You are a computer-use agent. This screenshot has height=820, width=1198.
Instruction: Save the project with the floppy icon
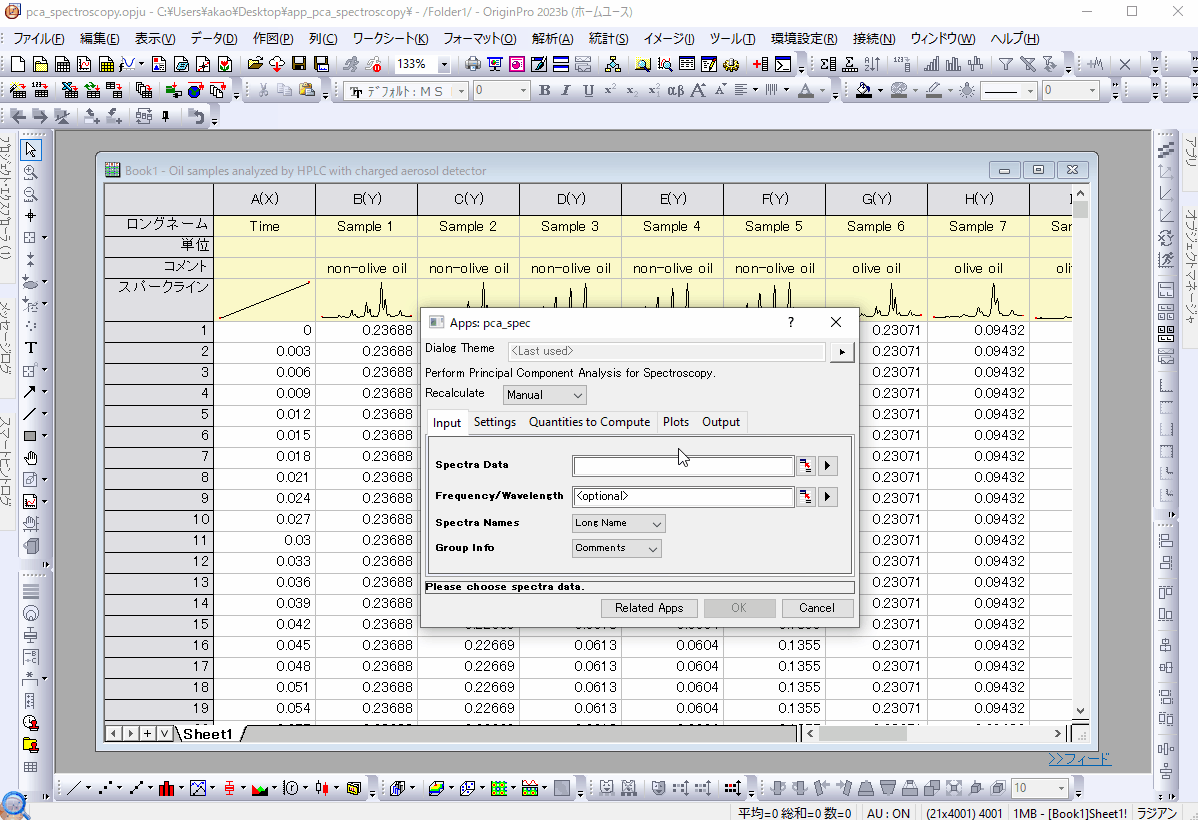point(299,64)
